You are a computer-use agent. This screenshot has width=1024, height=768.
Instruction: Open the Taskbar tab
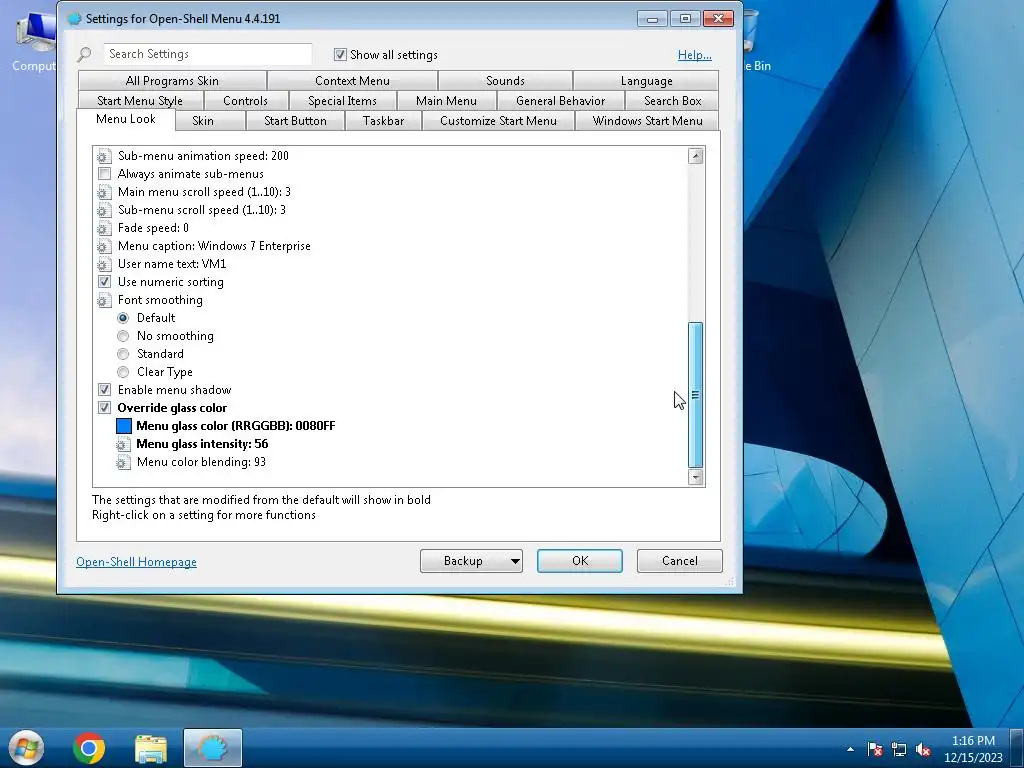point(383,121)
